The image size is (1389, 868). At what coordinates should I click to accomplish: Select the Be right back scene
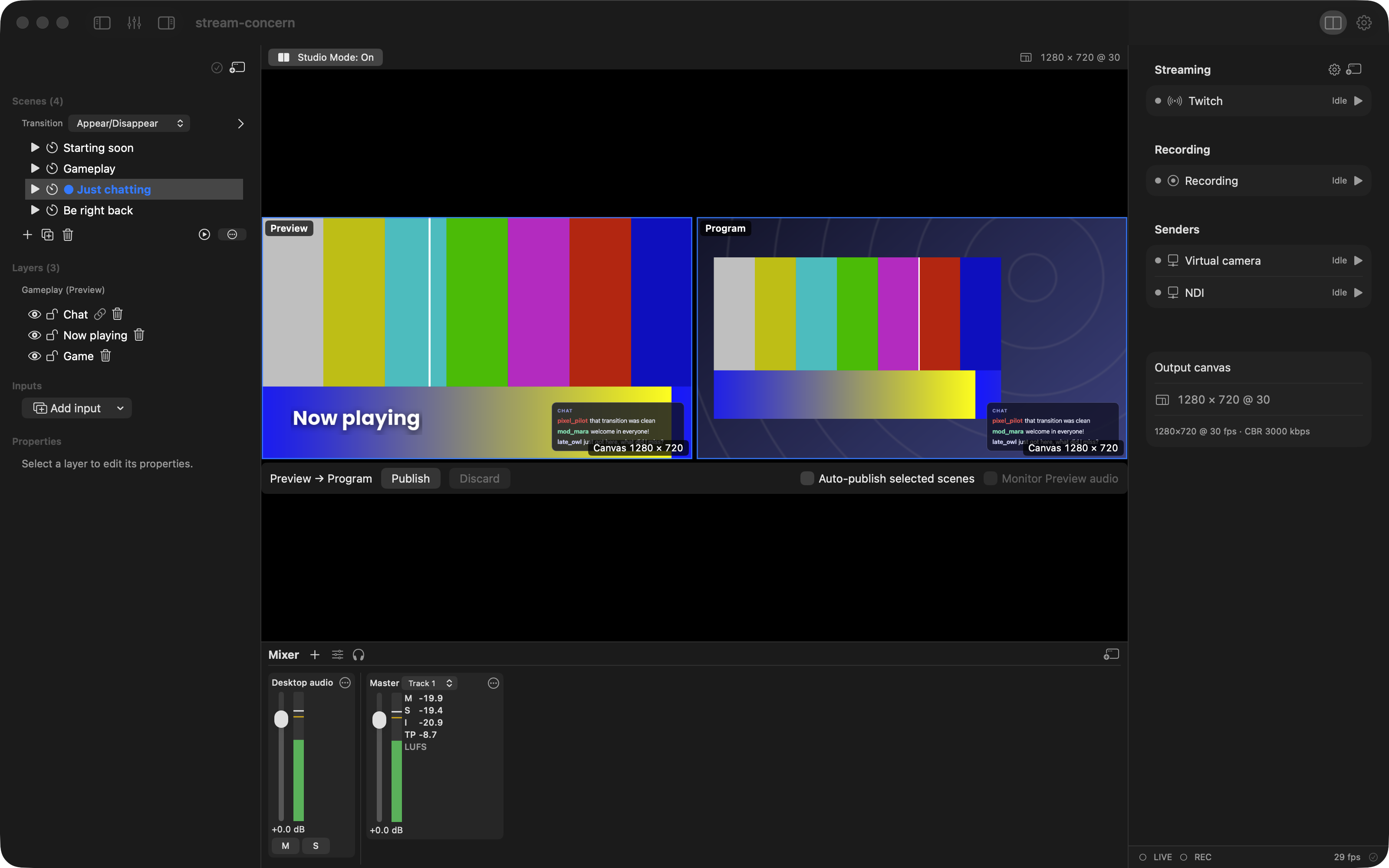[x=134, y=210]
